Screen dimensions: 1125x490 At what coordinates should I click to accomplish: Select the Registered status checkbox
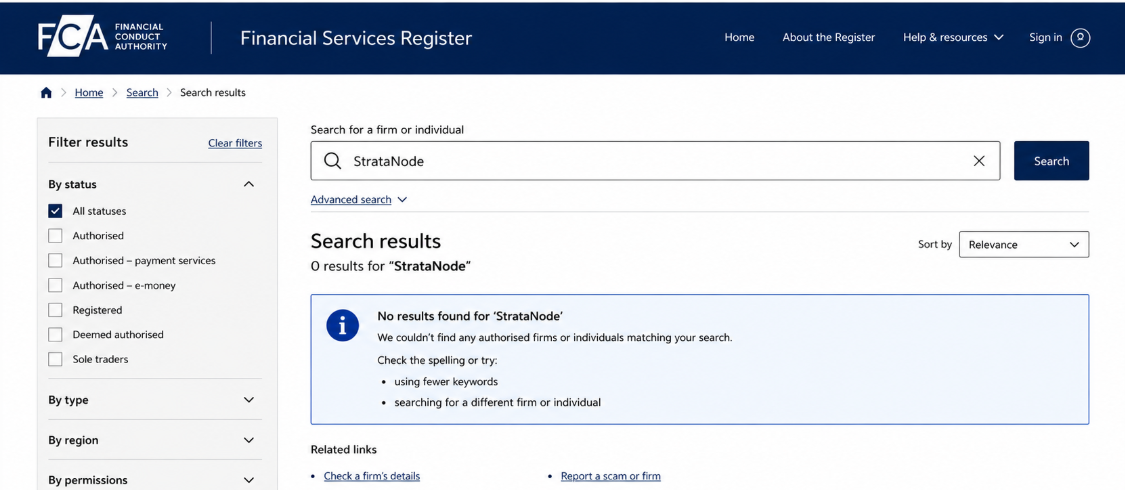click(55, 311)
